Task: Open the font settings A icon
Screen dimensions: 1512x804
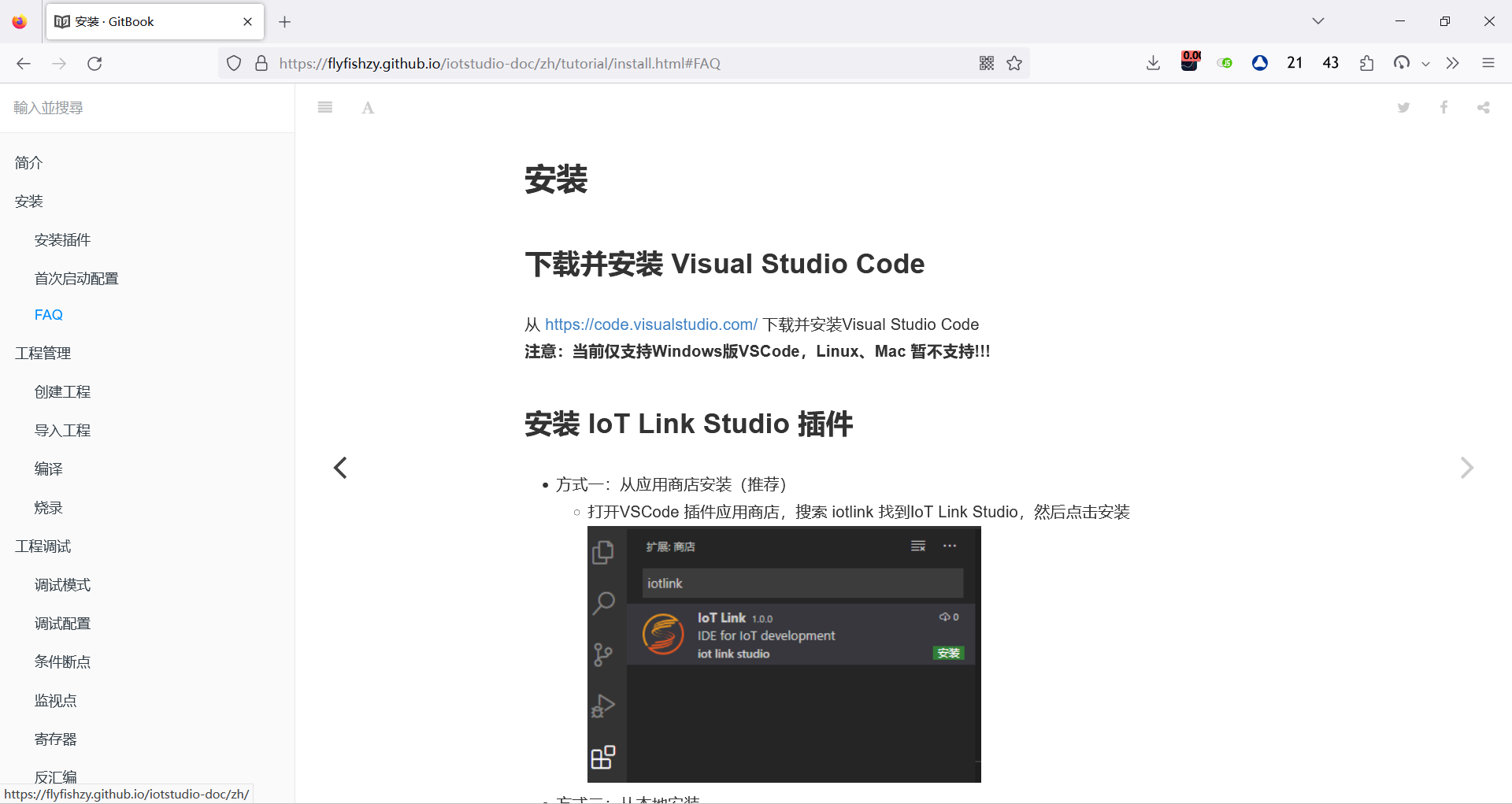Action: (367, 107)
